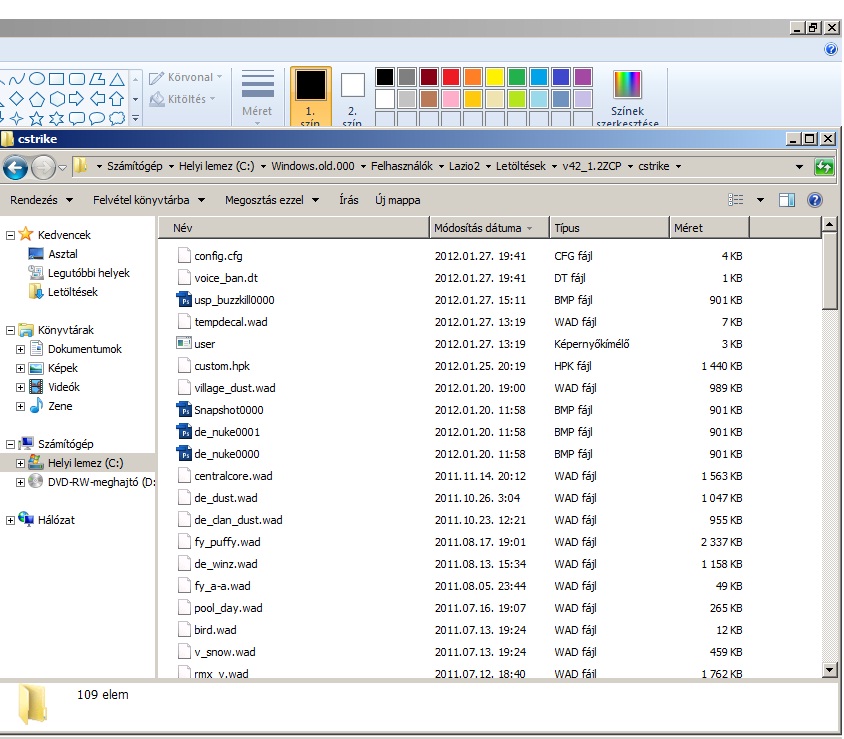Screen dimensions: 844x739
Task: Refresh the cstrike folder view
Action: tap(824, 167)
